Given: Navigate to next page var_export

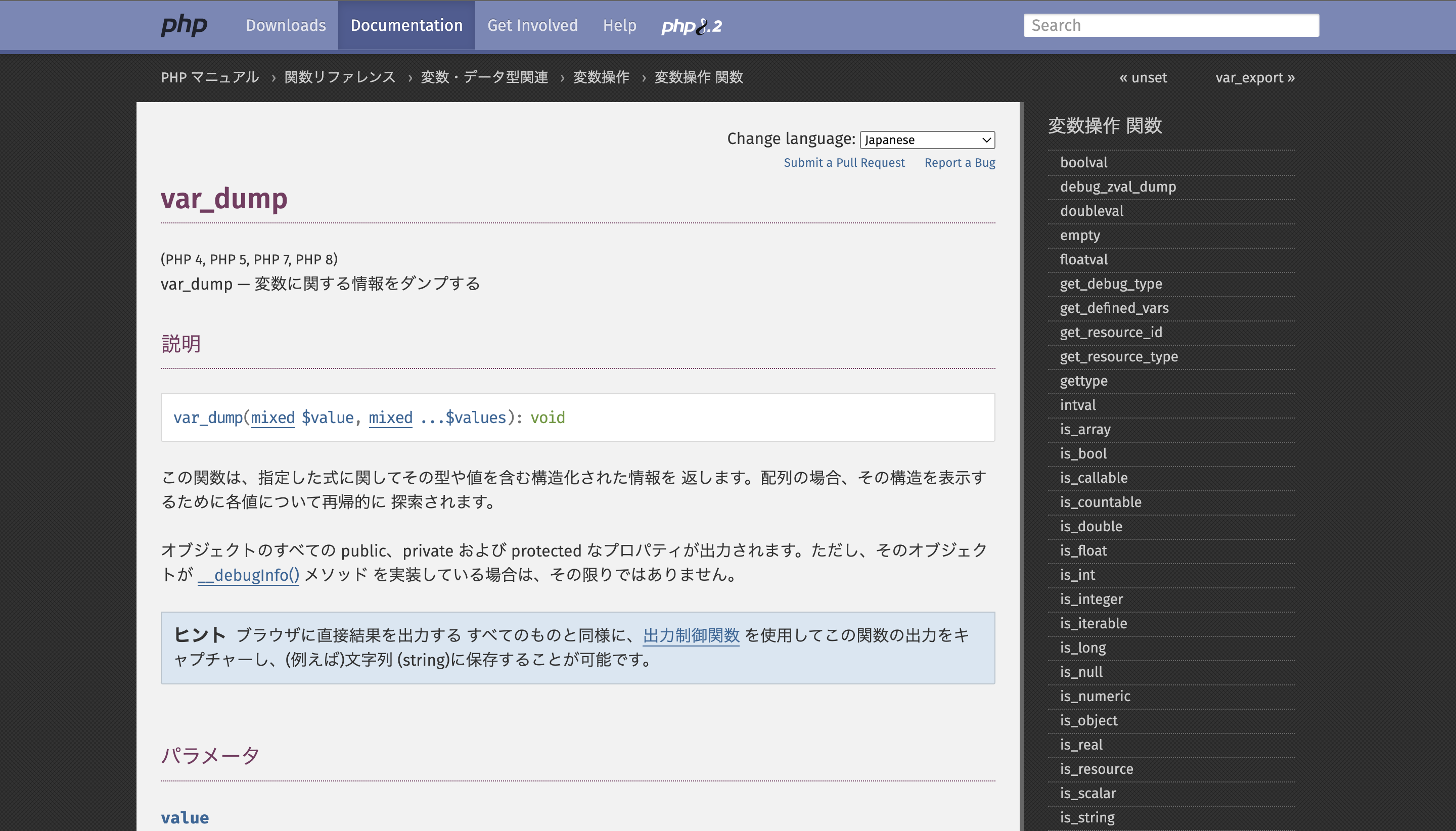Looking at the screenshot, I should pyautogui.click(x=1255, y=78).
